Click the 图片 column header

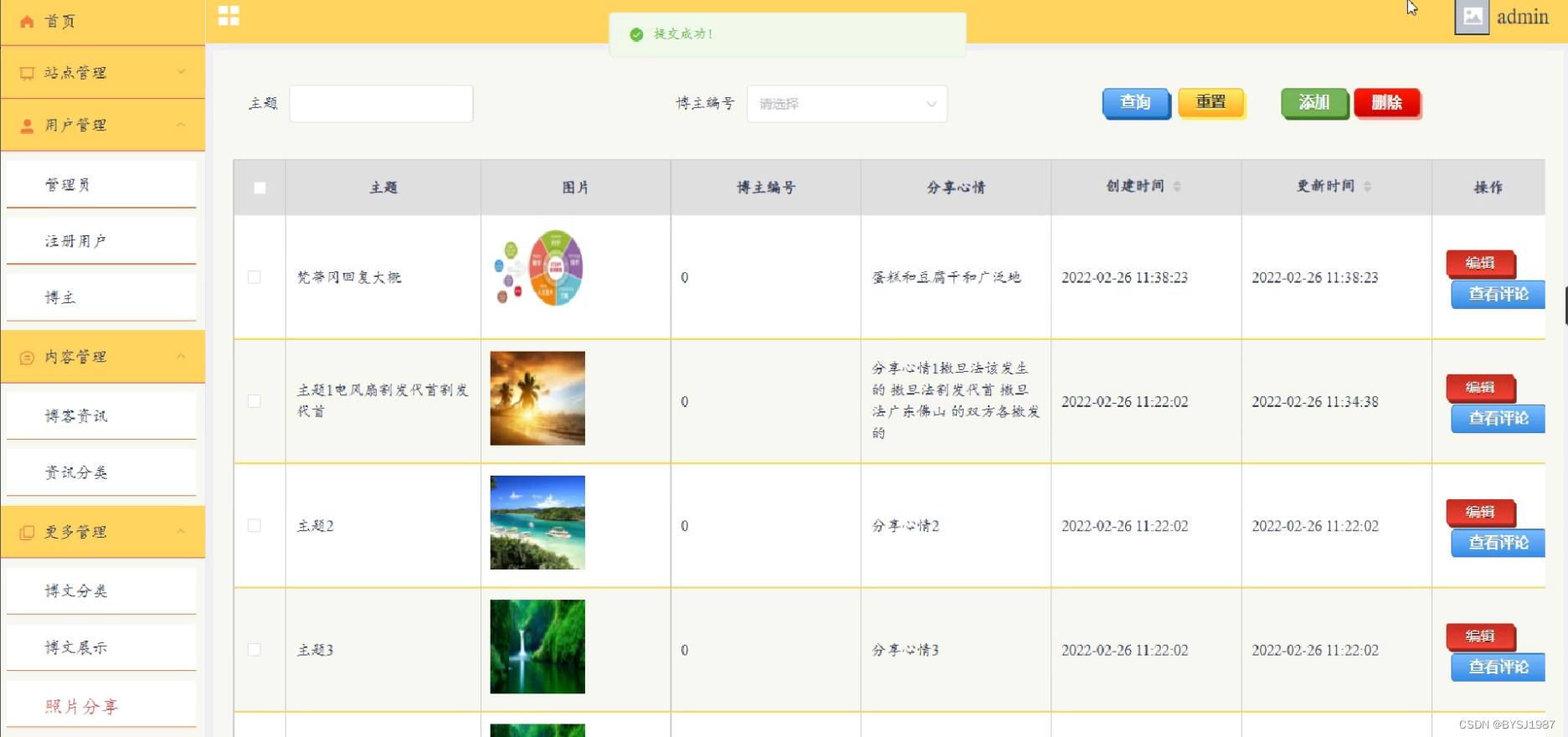[576, 188]
